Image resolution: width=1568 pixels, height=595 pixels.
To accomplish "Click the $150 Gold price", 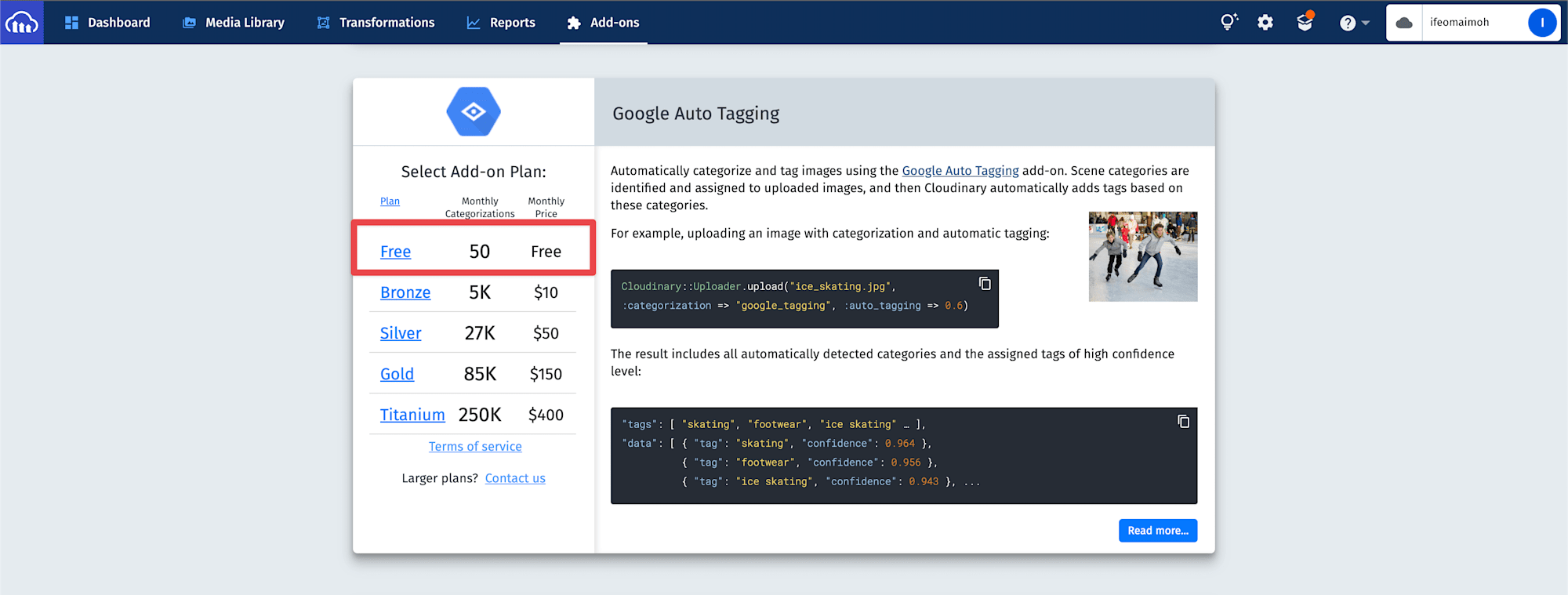I will pos(546,374).
